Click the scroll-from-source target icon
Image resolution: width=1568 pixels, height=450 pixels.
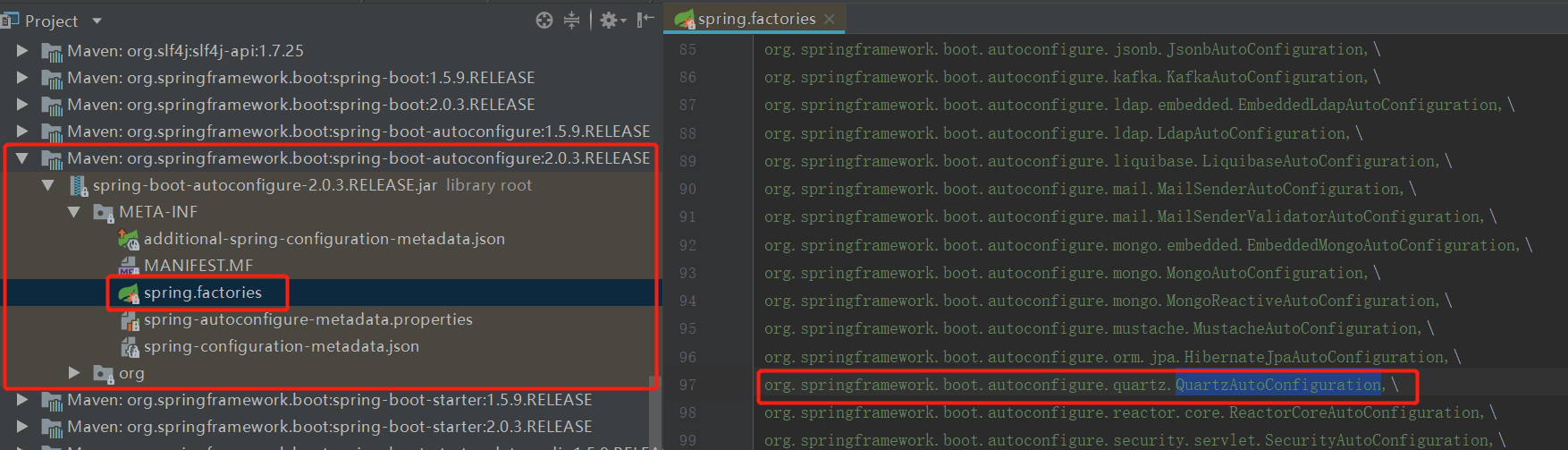pyautogui.click(x=544, y=20)
